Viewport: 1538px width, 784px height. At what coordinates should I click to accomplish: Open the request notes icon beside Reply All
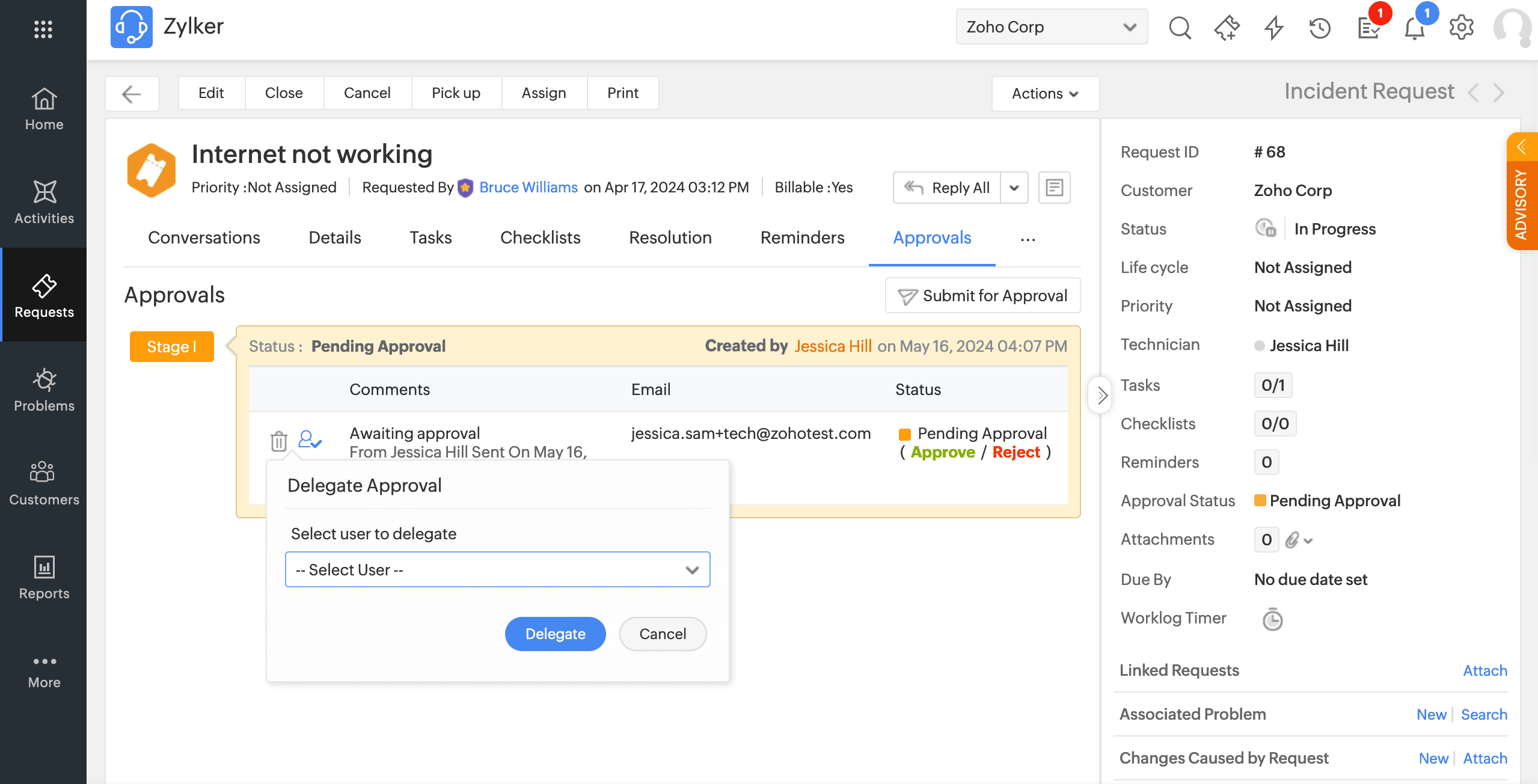1054,188
